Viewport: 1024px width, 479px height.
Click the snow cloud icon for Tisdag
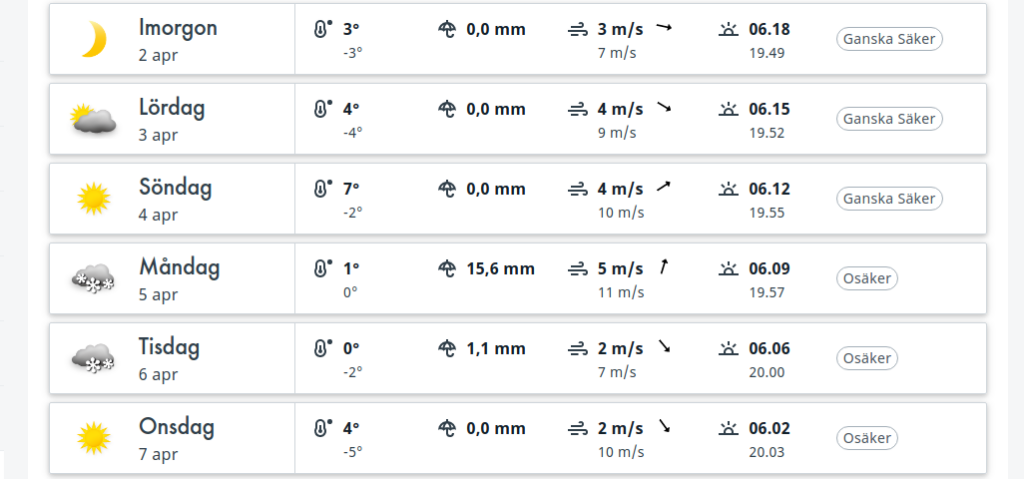tap(93, 358)
